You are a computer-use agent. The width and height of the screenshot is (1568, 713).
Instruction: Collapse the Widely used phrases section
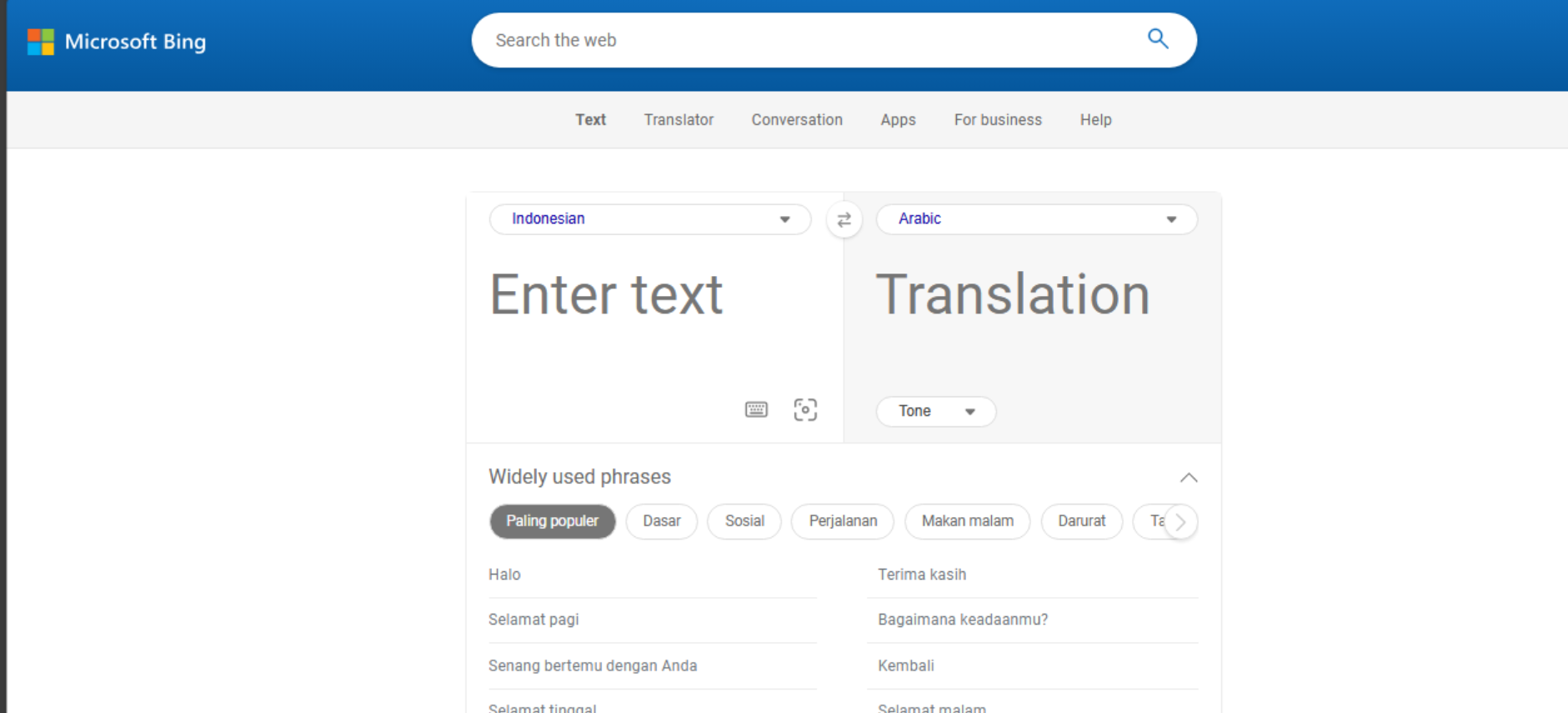(1189, 478)
